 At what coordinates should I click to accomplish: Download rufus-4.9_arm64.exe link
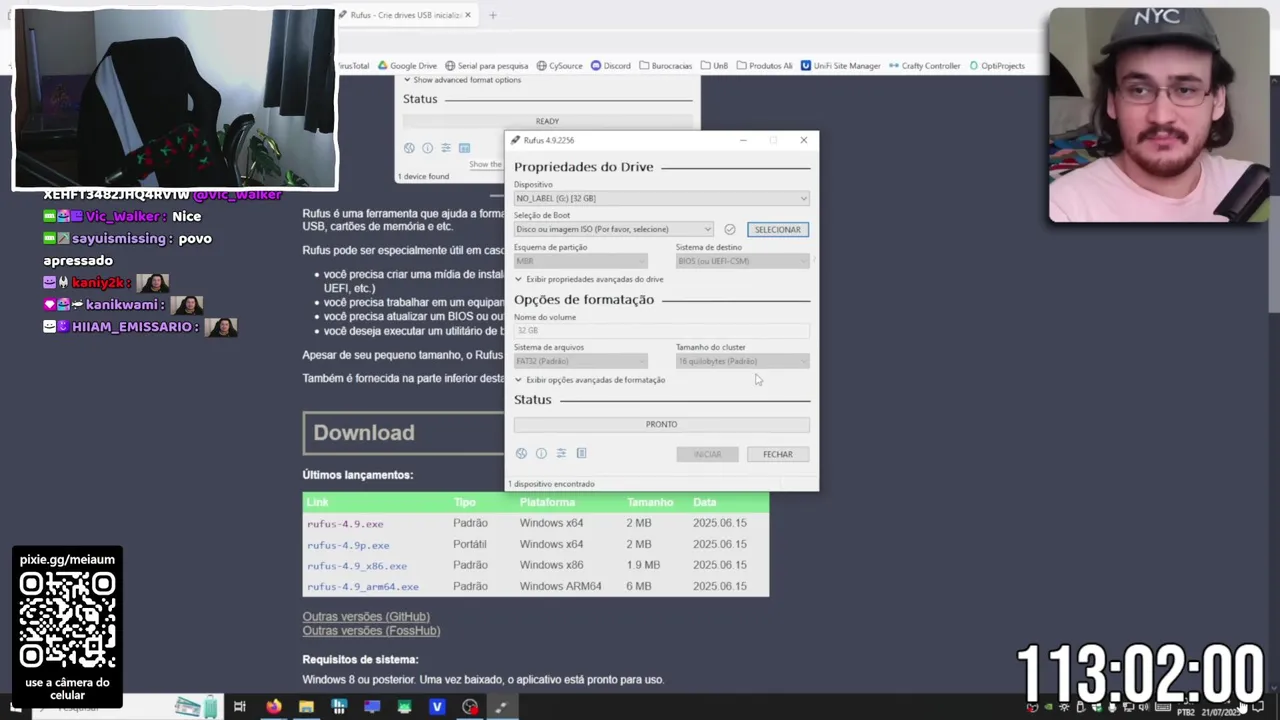coord(363,587)
